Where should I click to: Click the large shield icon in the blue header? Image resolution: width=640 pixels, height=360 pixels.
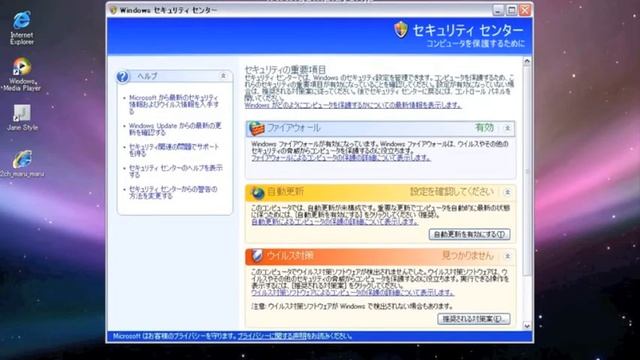401,30
